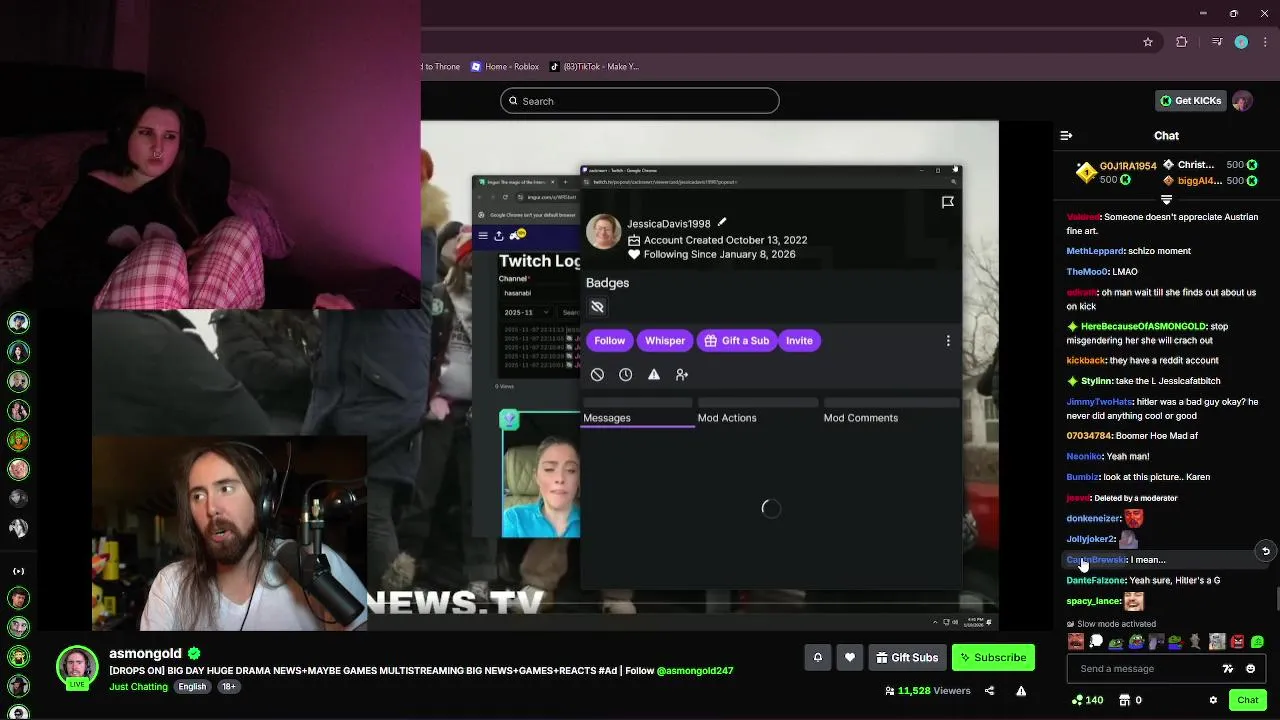Expand sidebar with live broadcast icon

pyautogui.click(x=18, y=571)
